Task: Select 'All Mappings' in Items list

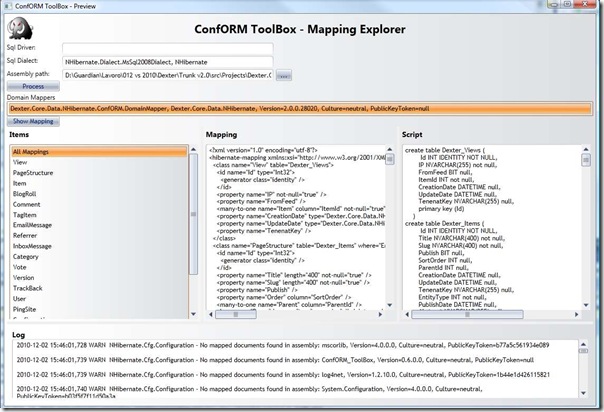Action: point(99,152)
